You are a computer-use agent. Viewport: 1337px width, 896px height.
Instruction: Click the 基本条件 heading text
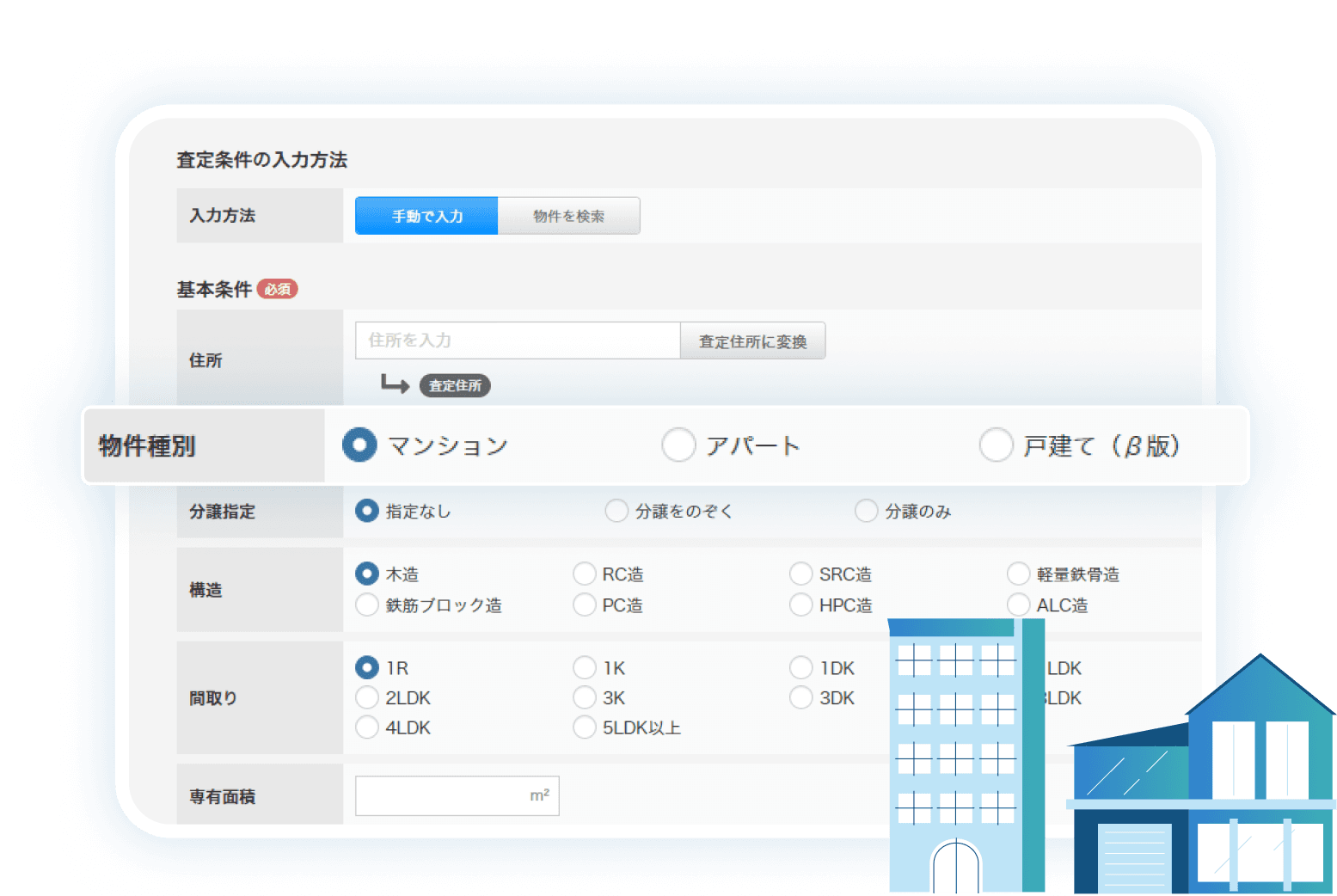[214, 289]
